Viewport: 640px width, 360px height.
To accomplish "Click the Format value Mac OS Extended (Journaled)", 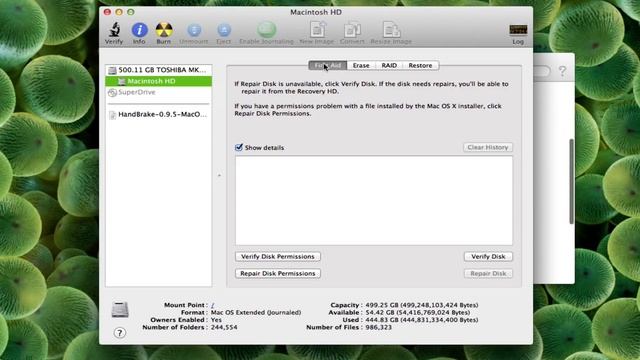I will point(256,312).
